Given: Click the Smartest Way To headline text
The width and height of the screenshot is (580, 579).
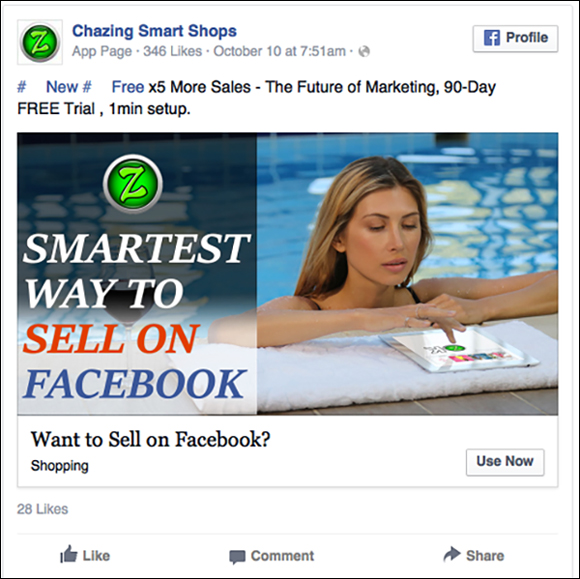Looking at the screenshot, I should tap(136, 270).
